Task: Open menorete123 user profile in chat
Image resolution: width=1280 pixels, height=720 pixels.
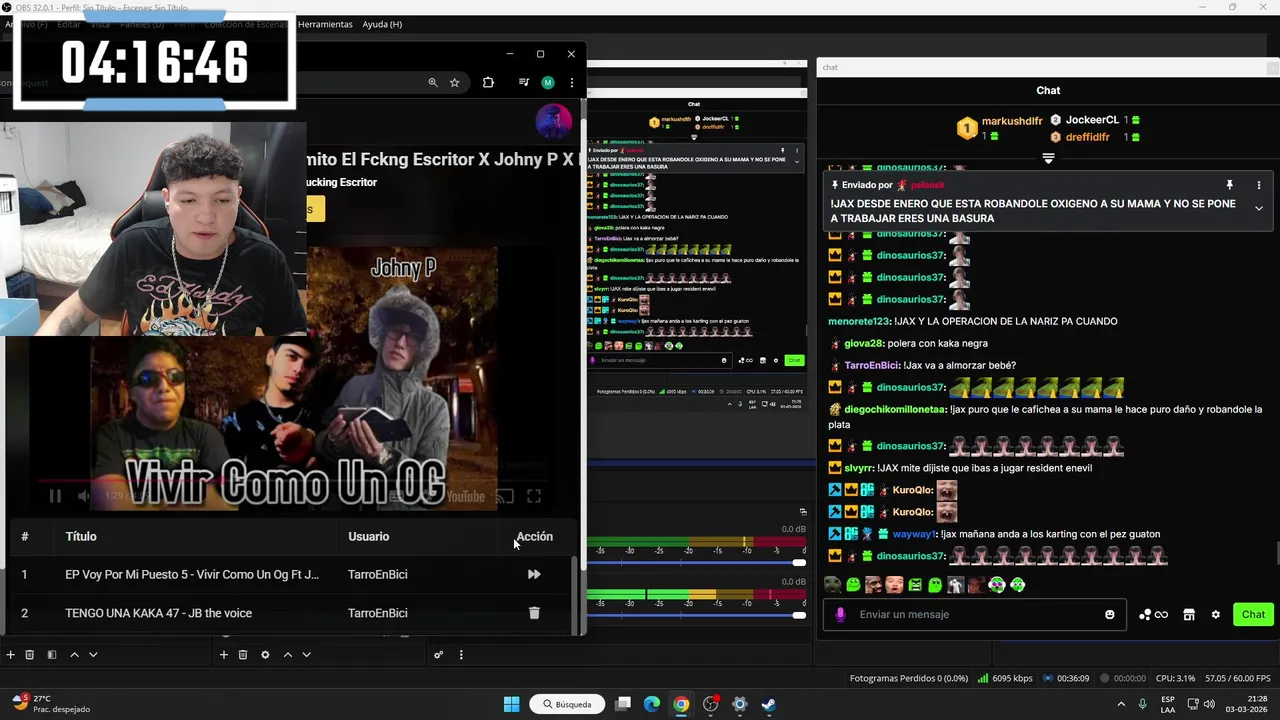Action: click(x=860, y=321)
